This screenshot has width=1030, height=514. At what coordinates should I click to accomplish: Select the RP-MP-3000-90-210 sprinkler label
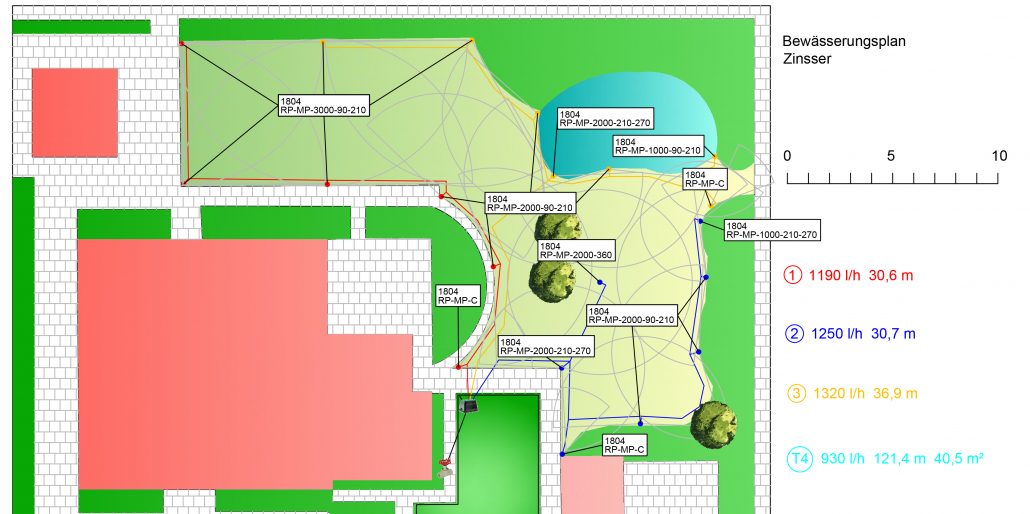[x=324, y=106]
